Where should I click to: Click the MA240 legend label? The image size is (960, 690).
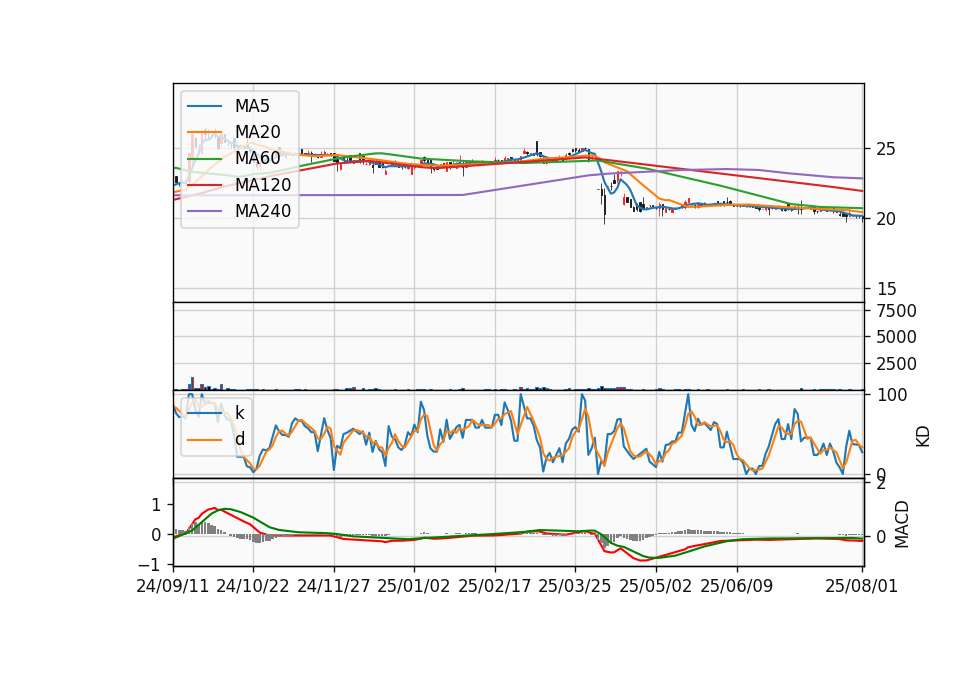(263, 211)
